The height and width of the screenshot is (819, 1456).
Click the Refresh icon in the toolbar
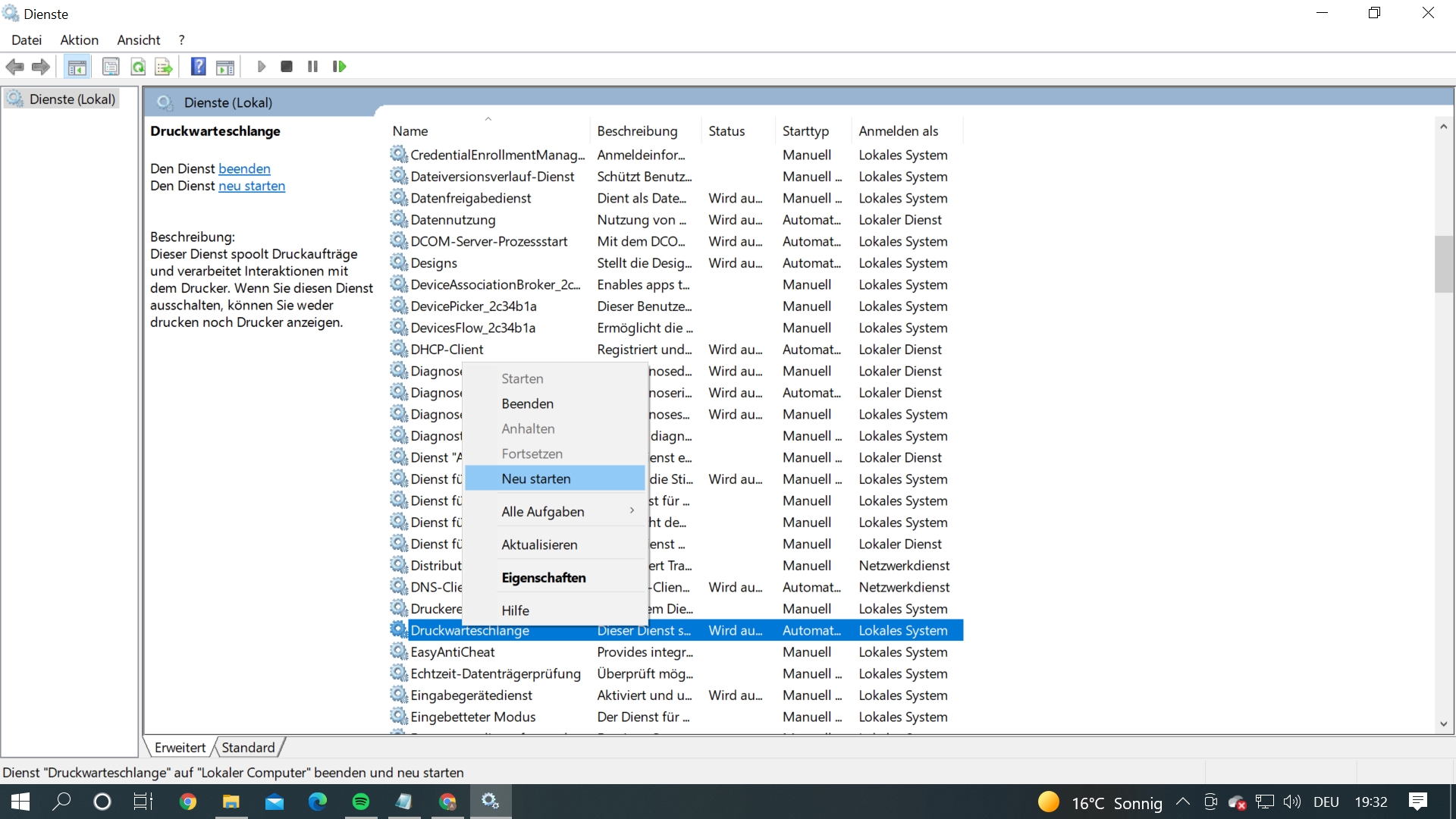coord(138,67)
